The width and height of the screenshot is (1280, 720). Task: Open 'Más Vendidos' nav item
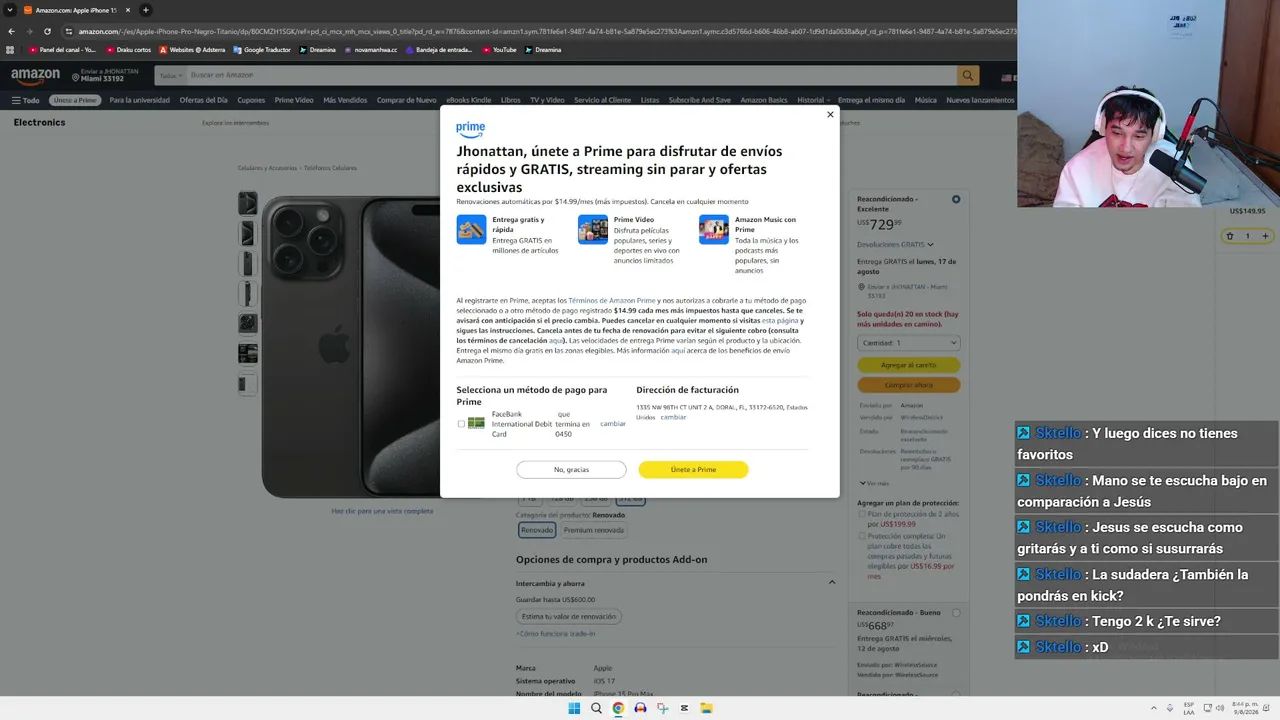click(345, 100)
